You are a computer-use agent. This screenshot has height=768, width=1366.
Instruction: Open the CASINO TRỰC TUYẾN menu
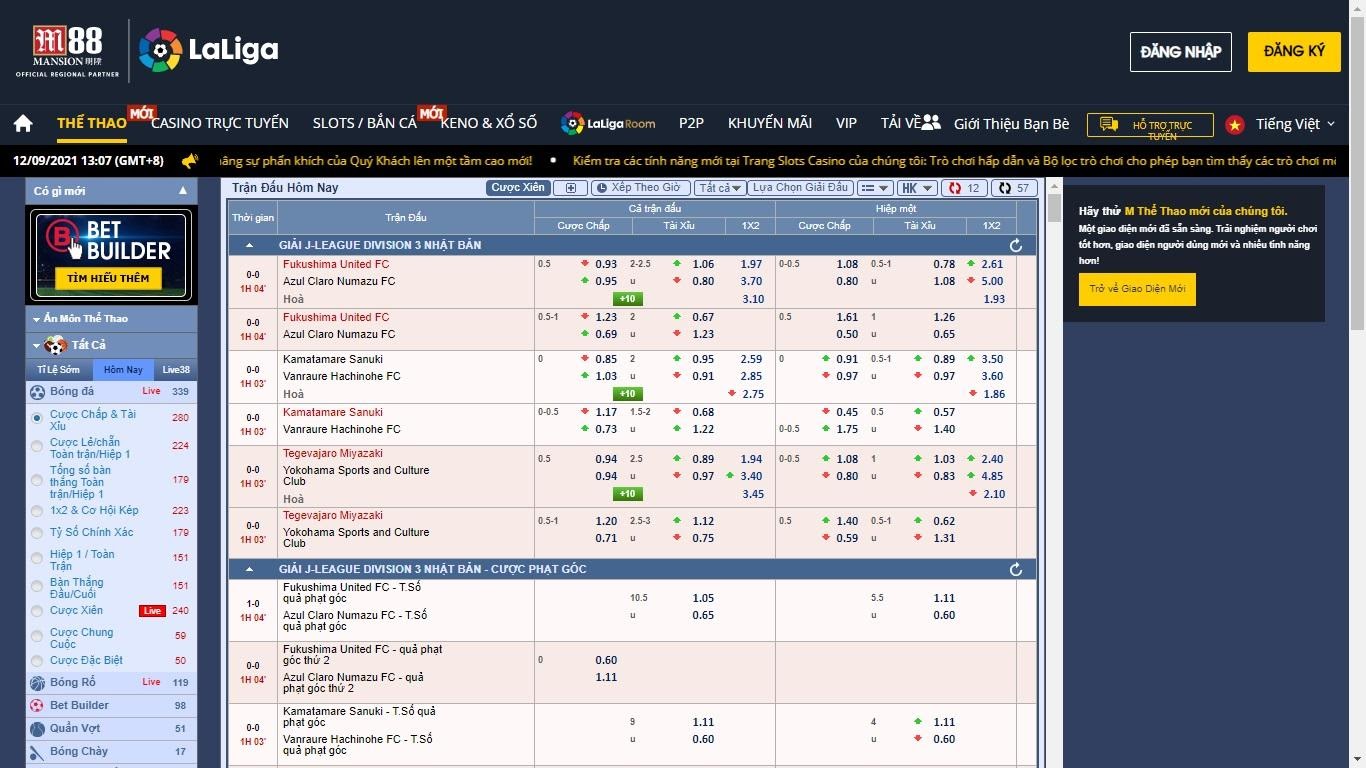[219, 123]
